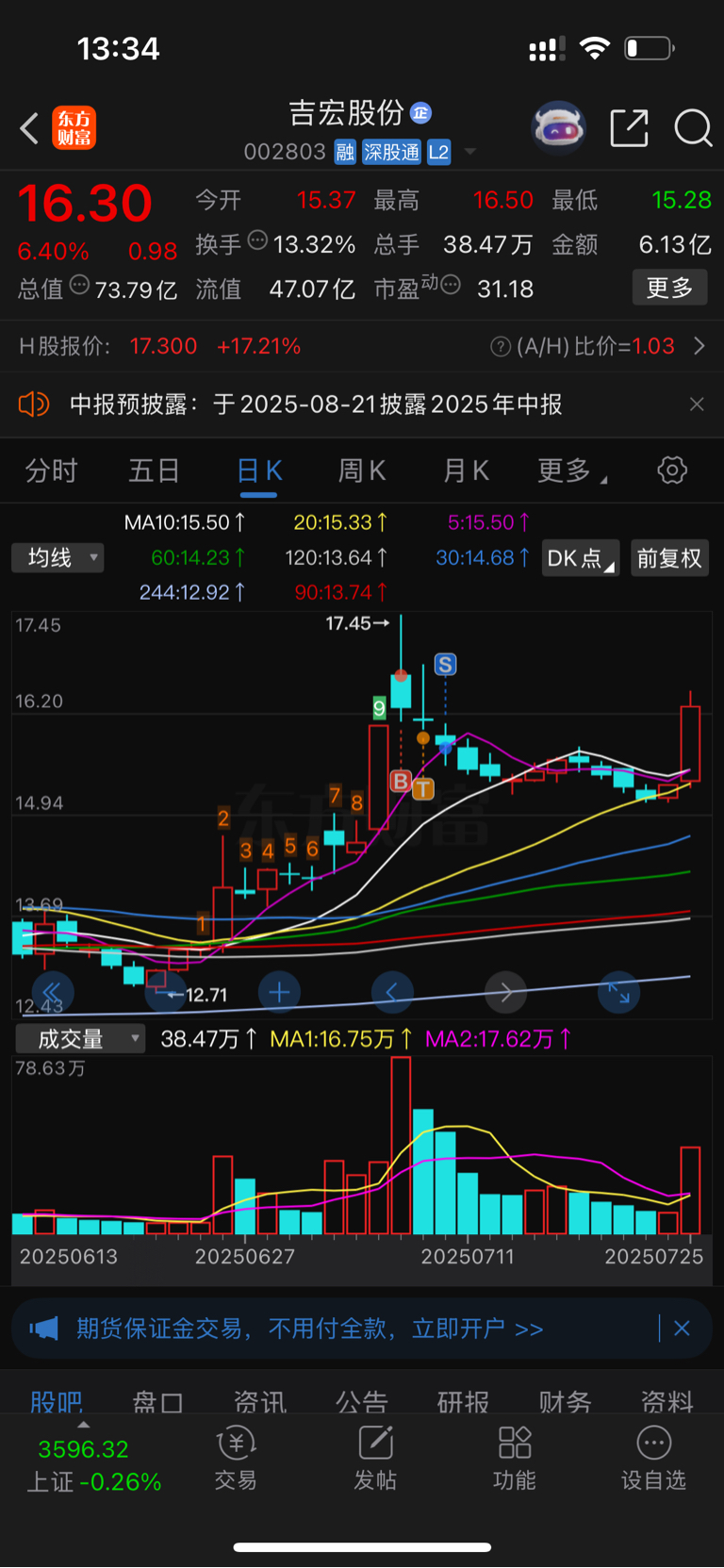
Task: Open the robot assistant avatar
Action: click(559, 127)
